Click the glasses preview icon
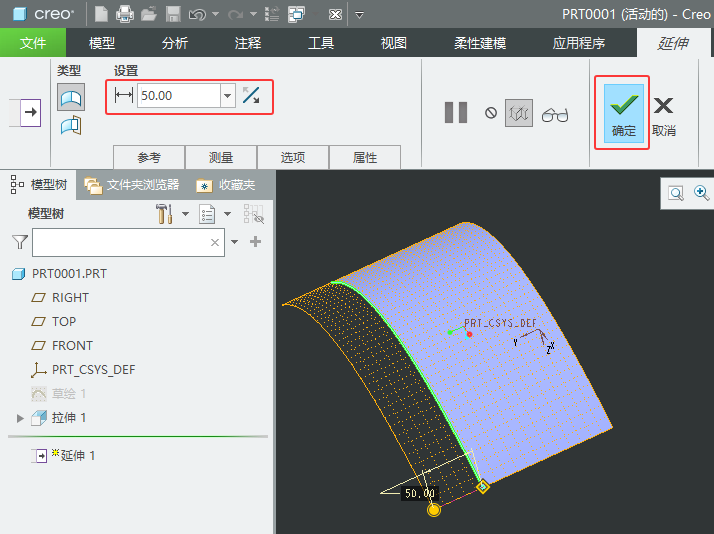This screenshot has width=714, height=534. [x=554, y=114]
